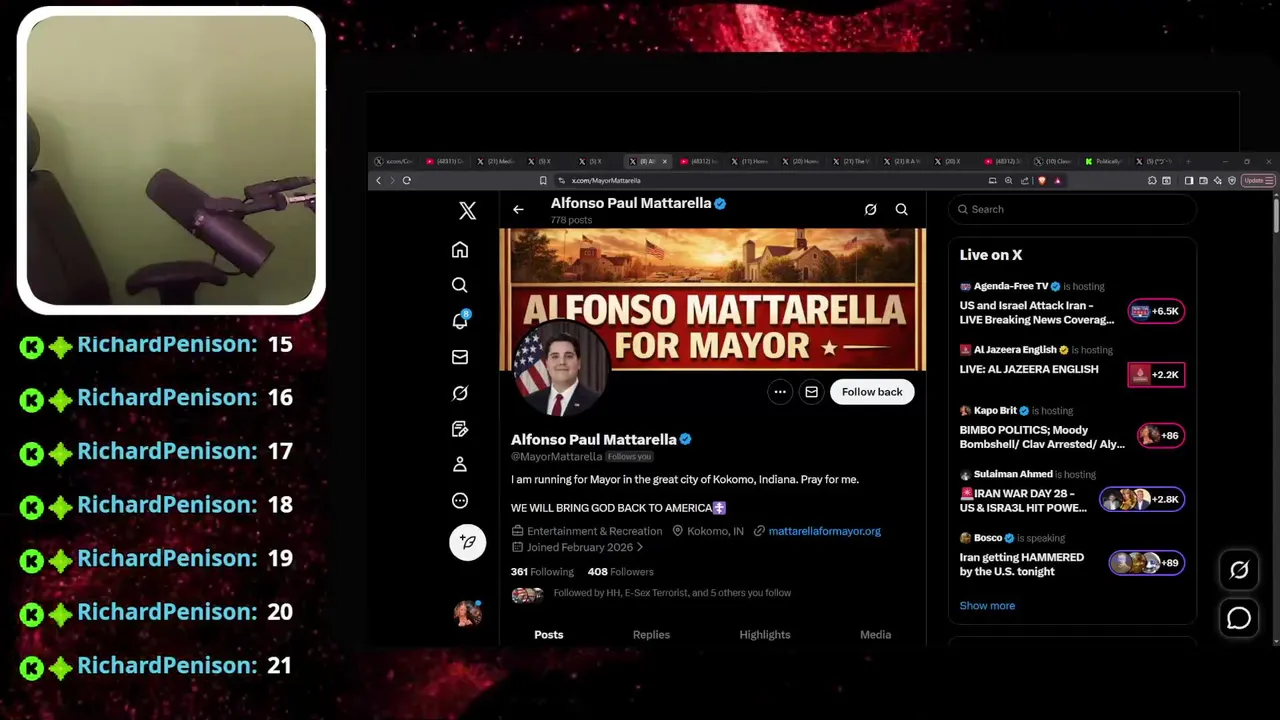Open the mattarellaformayor.org link
Image resolution: width=1280 pixels, height=720 pixels.
point(824,531)
